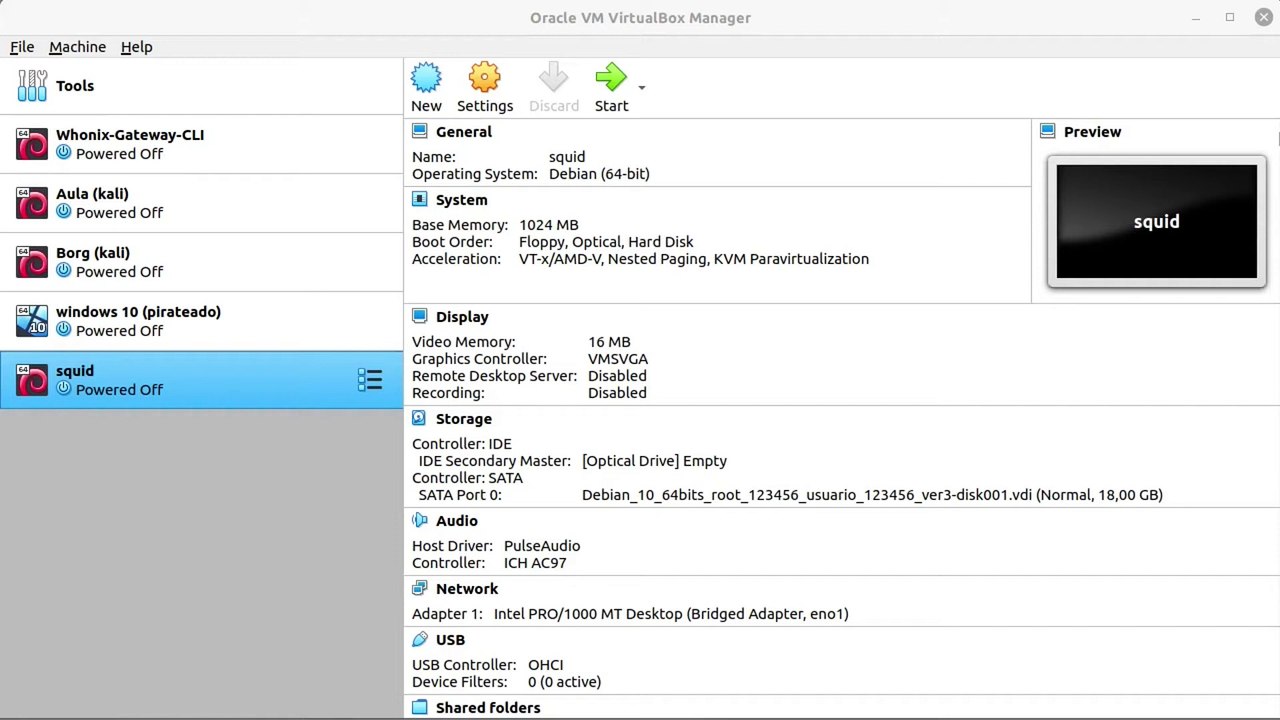Viewport: 1280px width, 720px height.
Task: Select the Borg (kali) VM icon
Action: coord(32,262)
